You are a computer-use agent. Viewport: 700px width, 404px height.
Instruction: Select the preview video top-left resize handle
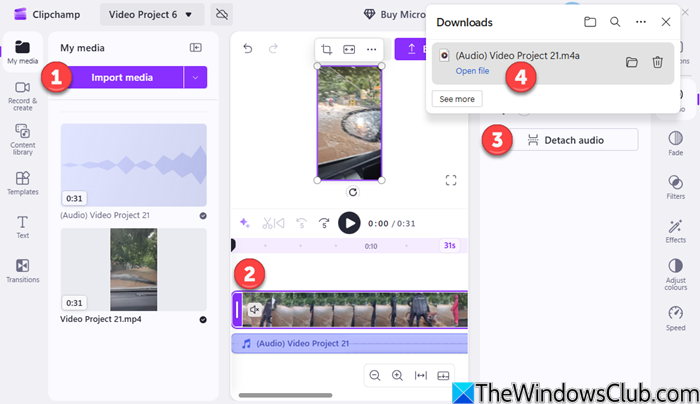click(317, 66)
